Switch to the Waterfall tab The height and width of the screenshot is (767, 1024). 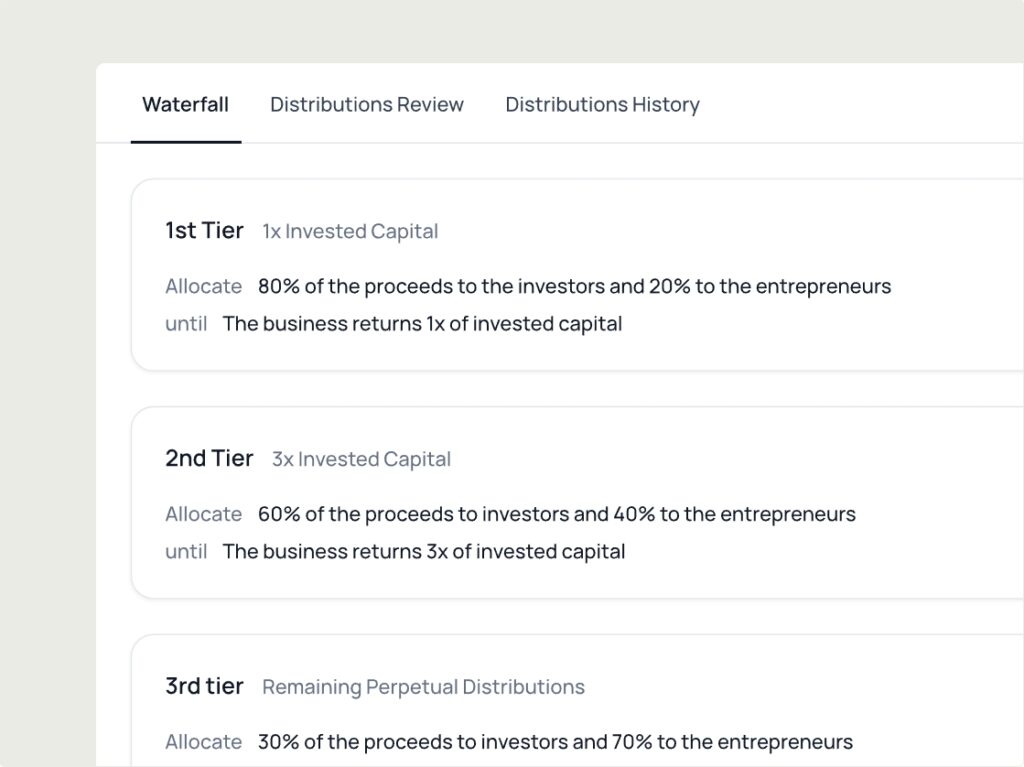coord(185,104)
